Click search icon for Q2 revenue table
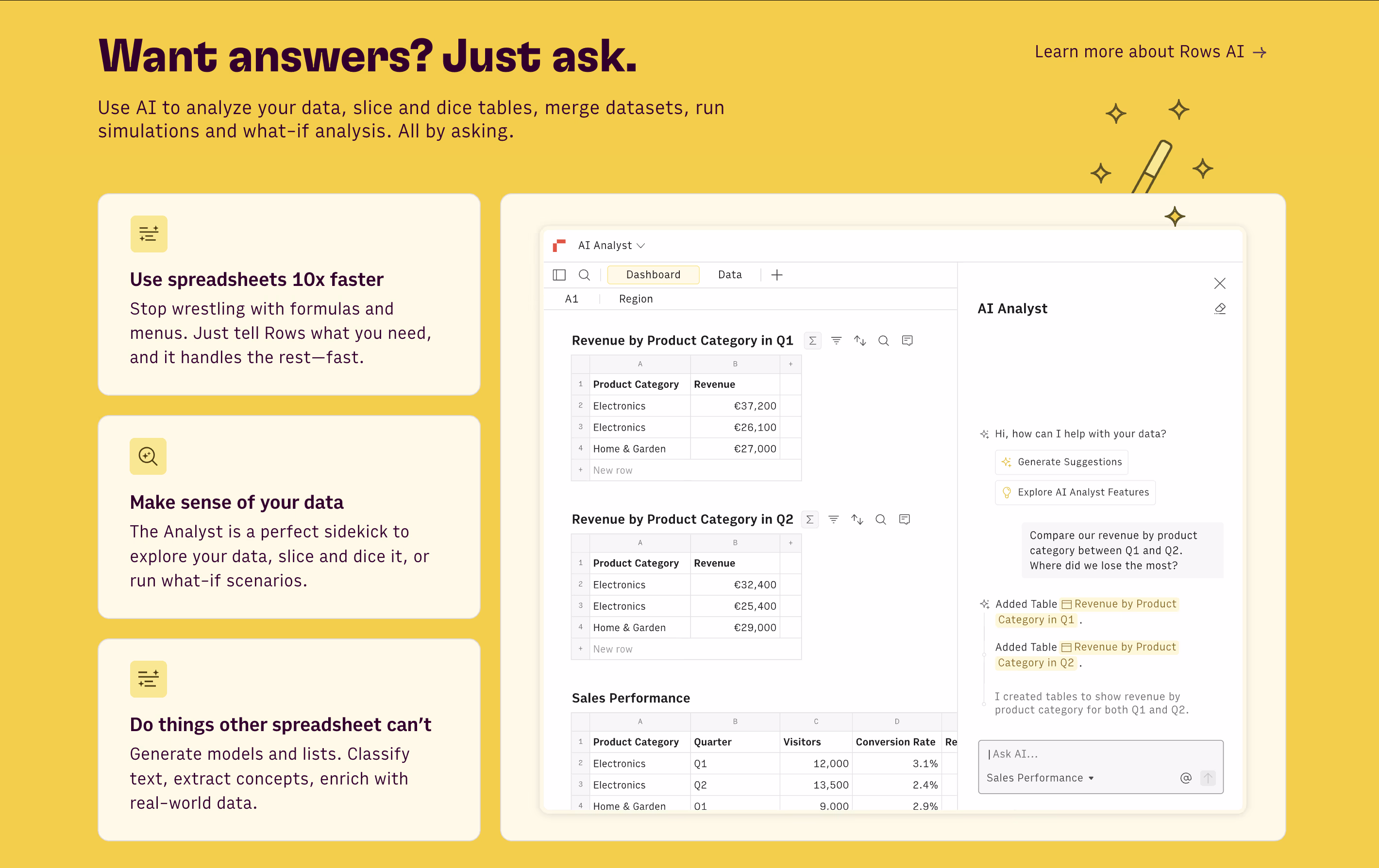Screen dimensions: 1379x868 pyautogui.click(x=881, y=519)
